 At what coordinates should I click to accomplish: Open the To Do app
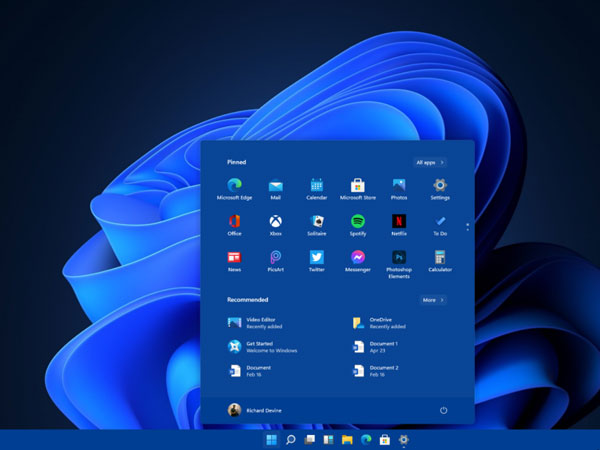[440, 225]
